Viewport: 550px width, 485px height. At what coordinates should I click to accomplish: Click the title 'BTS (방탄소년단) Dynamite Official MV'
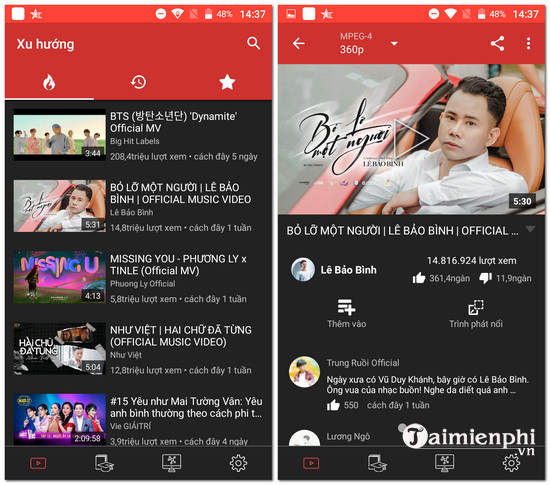(174, 122)
